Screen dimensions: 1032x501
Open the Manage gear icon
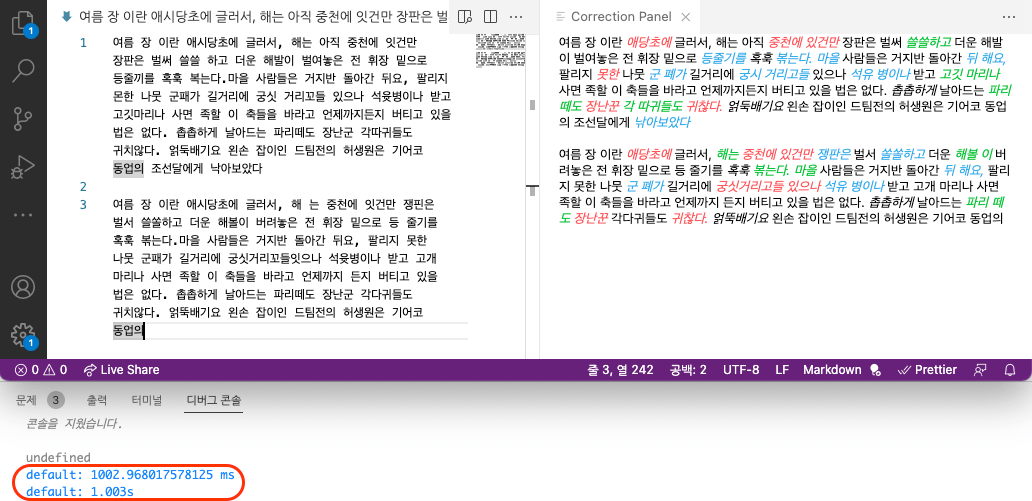pyautogui.click(x=23, y=335)
